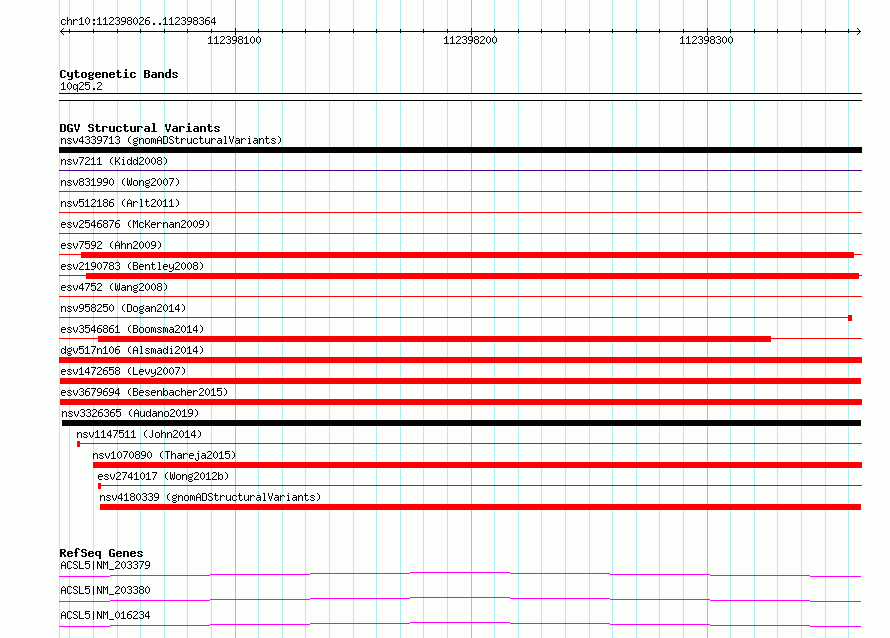The width and height of the screenshot is (890, 638).
Task: Open variant esv4752 (Wang2008)
Action: 114,287
